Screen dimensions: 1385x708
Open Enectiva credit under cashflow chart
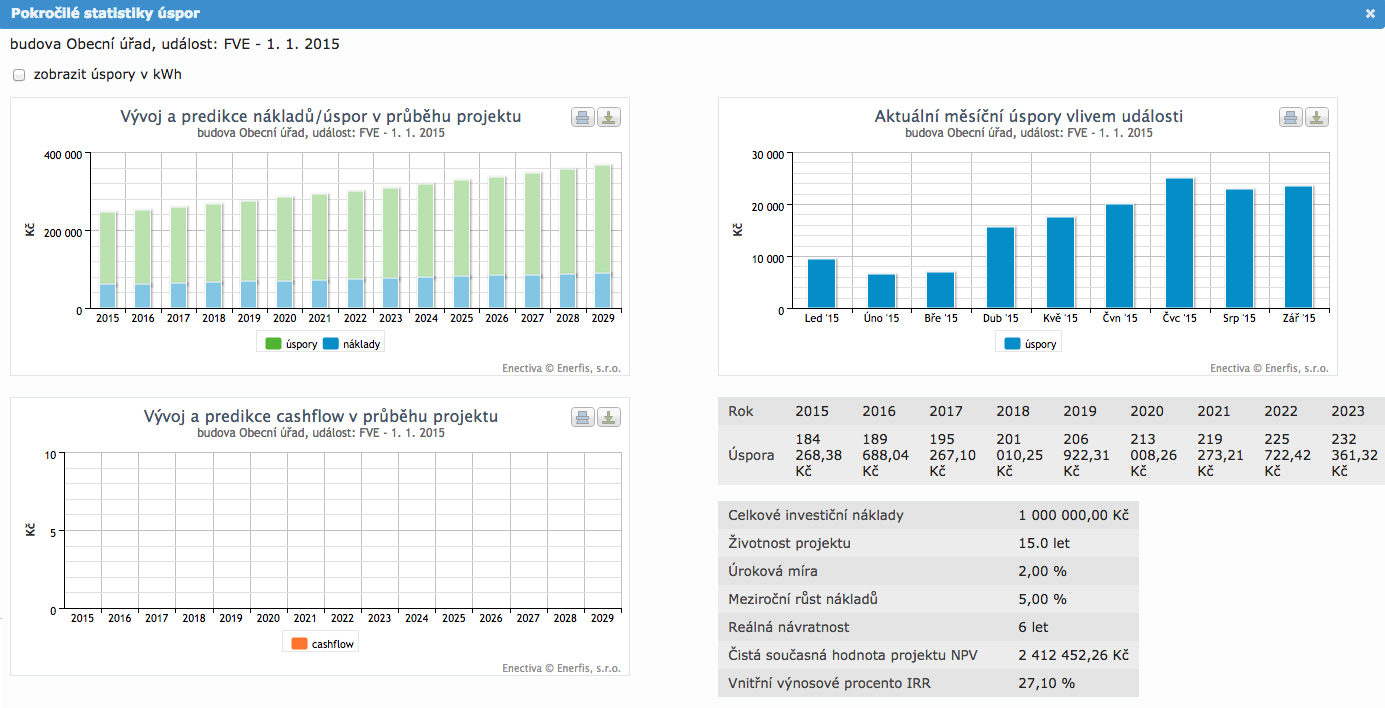561,668
